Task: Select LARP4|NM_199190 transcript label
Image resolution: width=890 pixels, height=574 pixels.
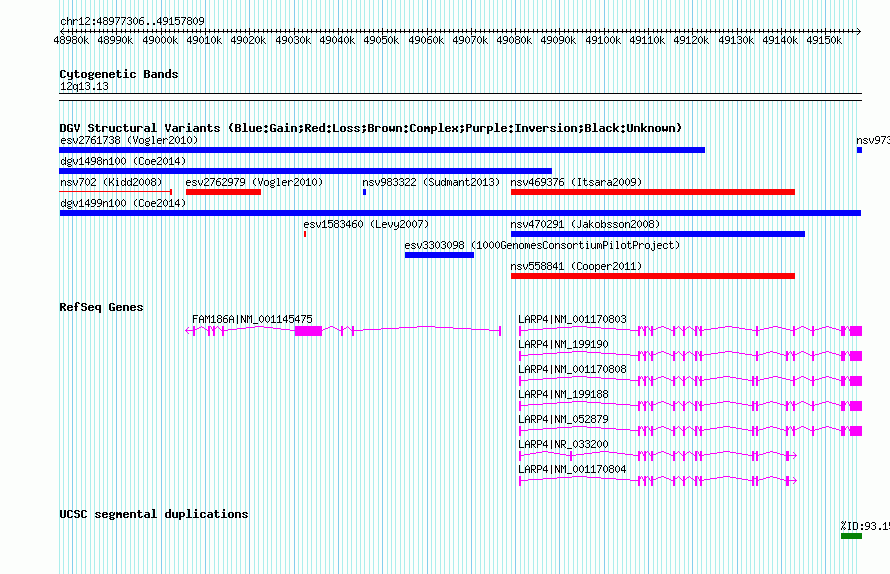Action: 563,344
